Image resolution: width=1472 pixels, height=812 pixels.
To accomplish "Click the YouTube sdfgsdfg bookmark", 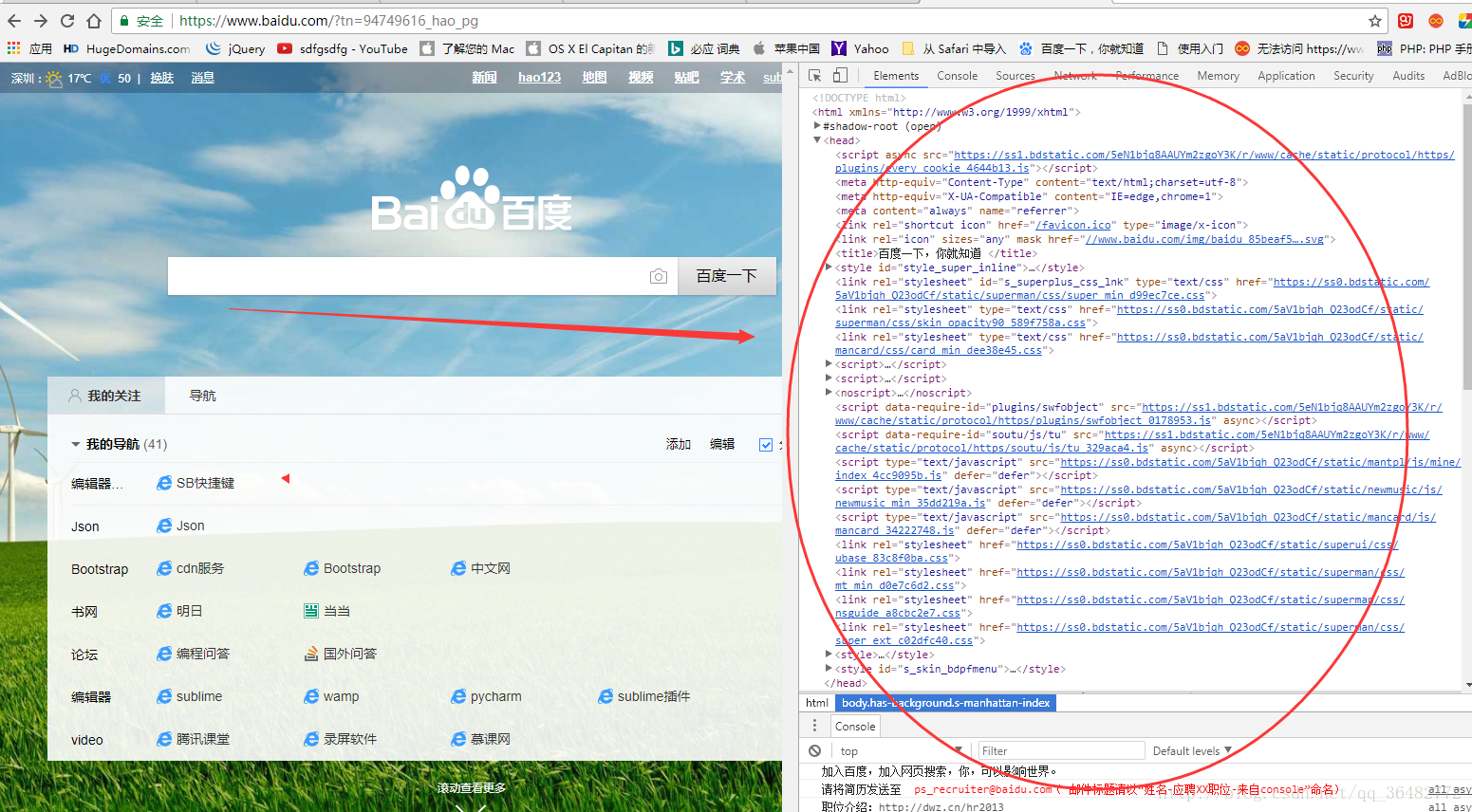I will tap(343, 48).
